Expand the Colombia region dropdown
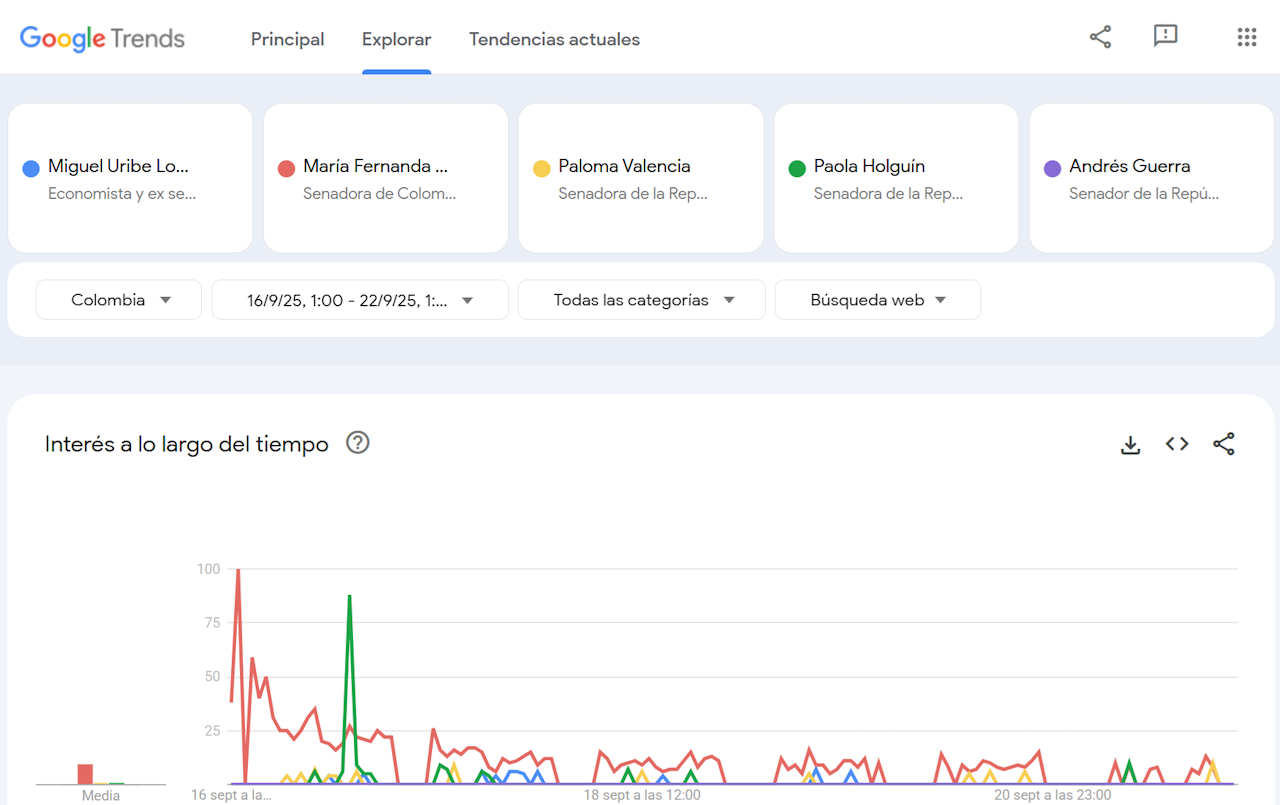The image size is (1280, 805). (119, 300)
